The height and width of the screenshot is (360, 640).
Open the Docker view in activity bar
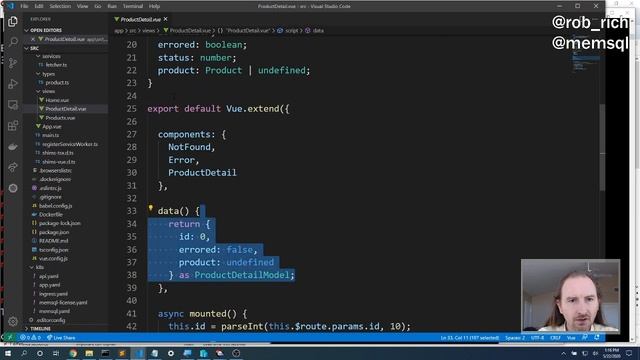tap(13, 147)
